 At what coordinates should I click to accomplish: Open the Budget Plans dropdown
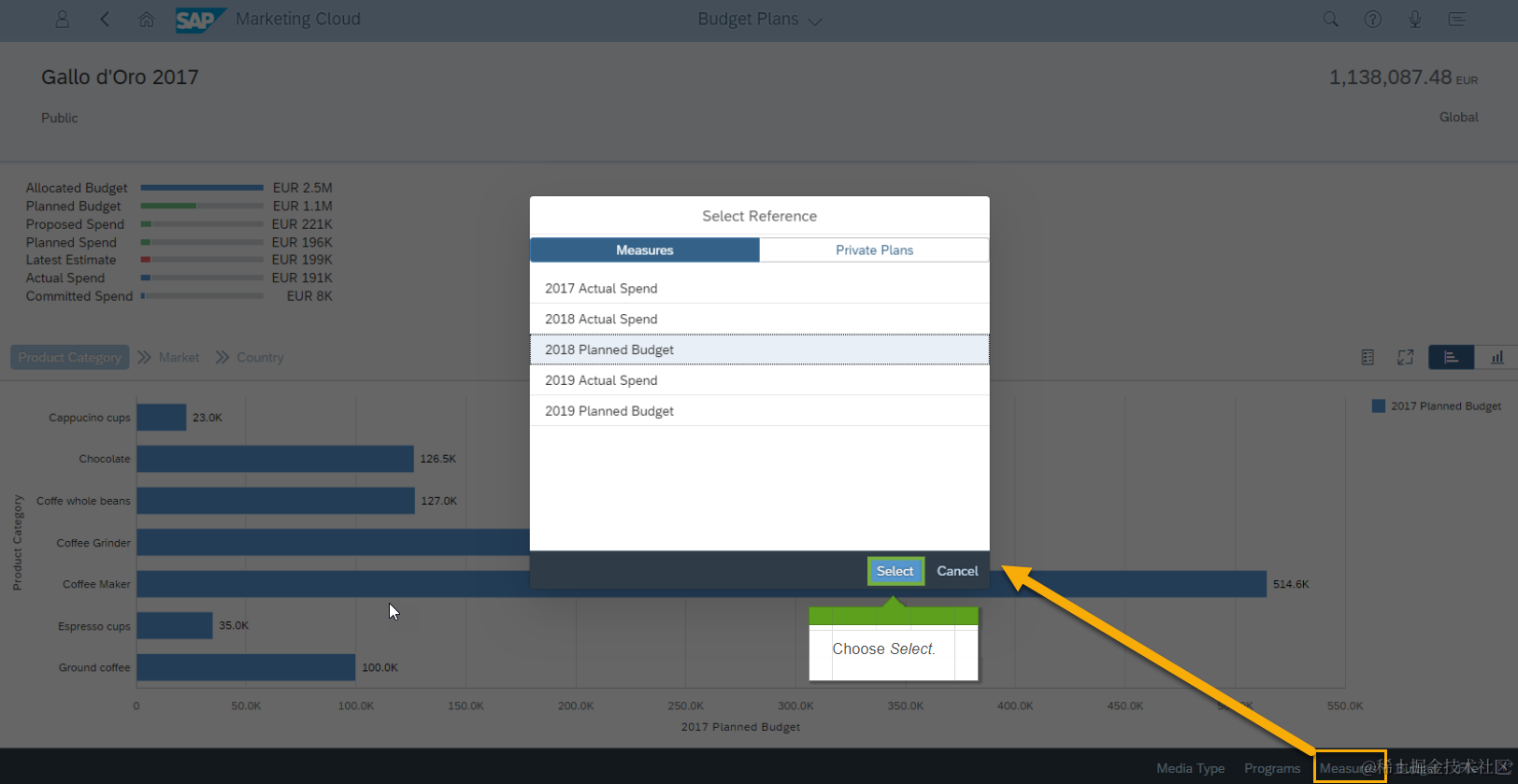point(760,20)
